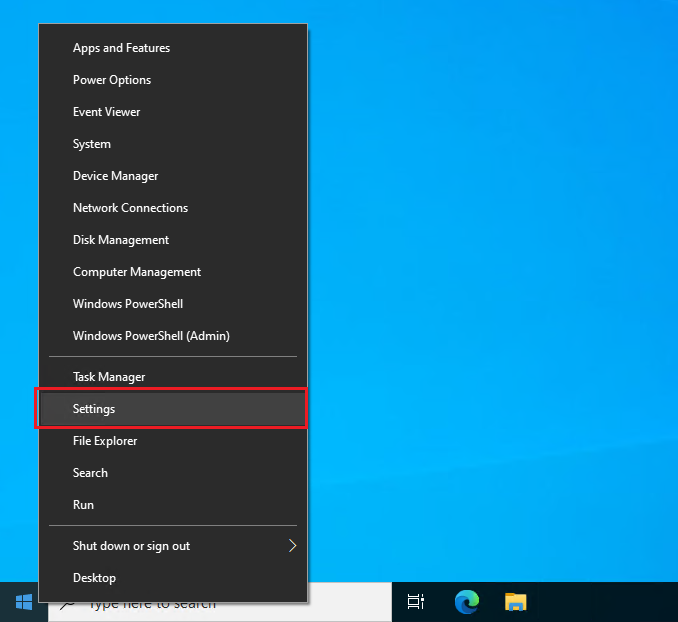Image resolution: width=678 pixels, height=622 pixels.
Task: Choose File Explorer in the menu
Action: tap(105, 441)
